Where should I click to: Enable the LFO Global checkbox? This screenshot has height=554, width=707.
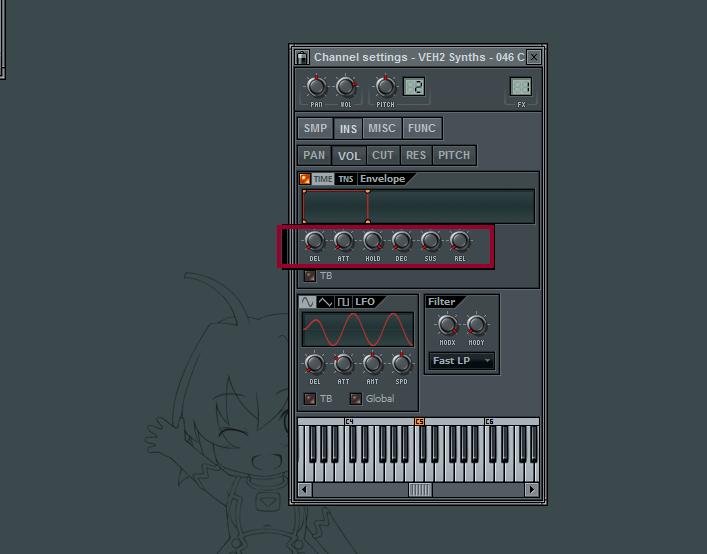point(355,399)
